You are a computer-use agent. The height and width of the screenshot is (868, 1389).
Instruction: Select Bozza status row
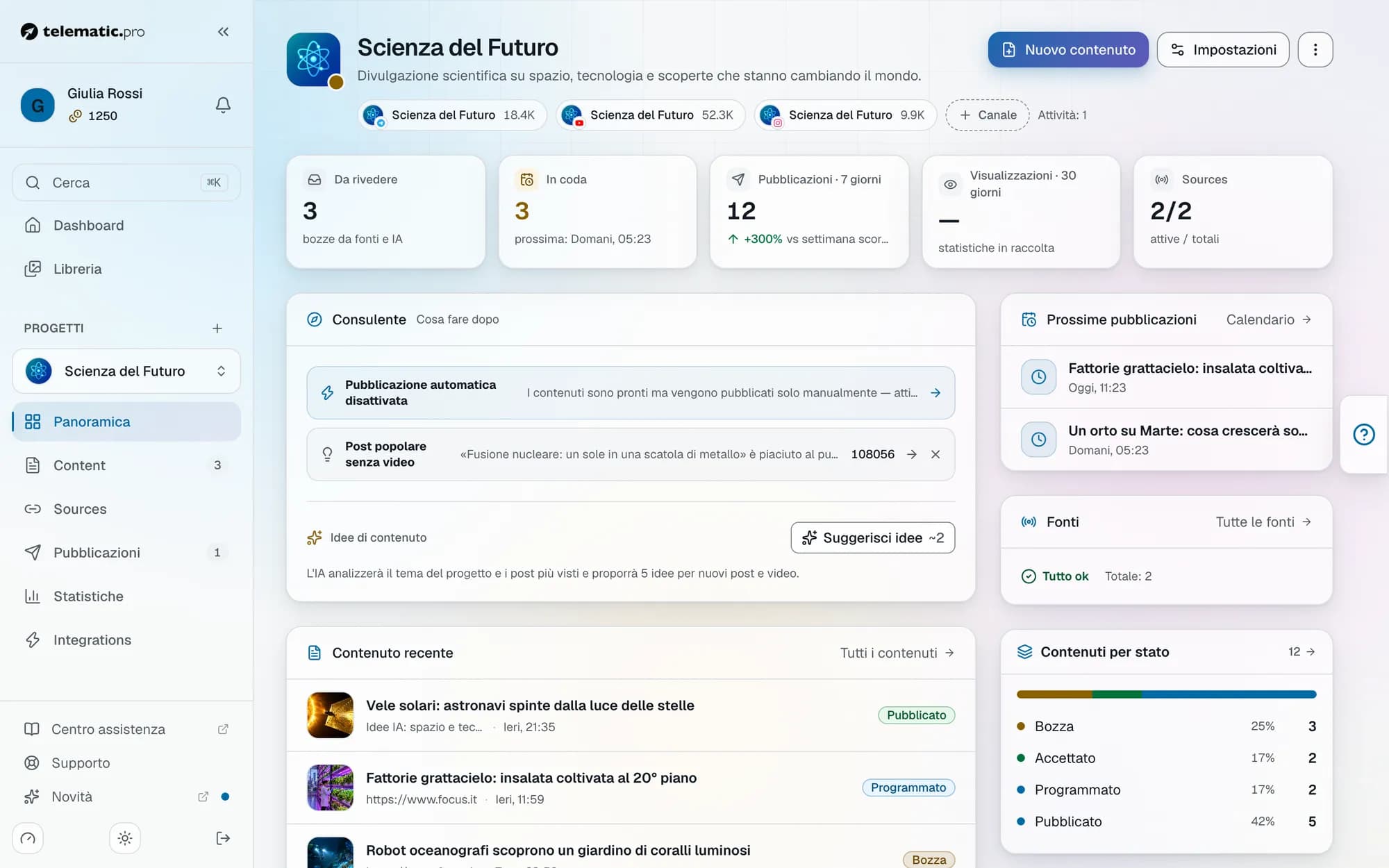click(1166, 726)
